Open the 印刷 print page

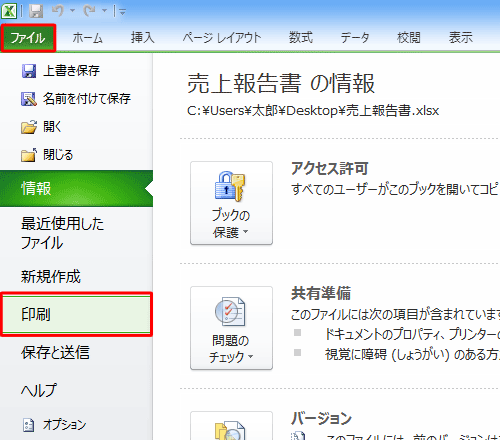[76, 314]
